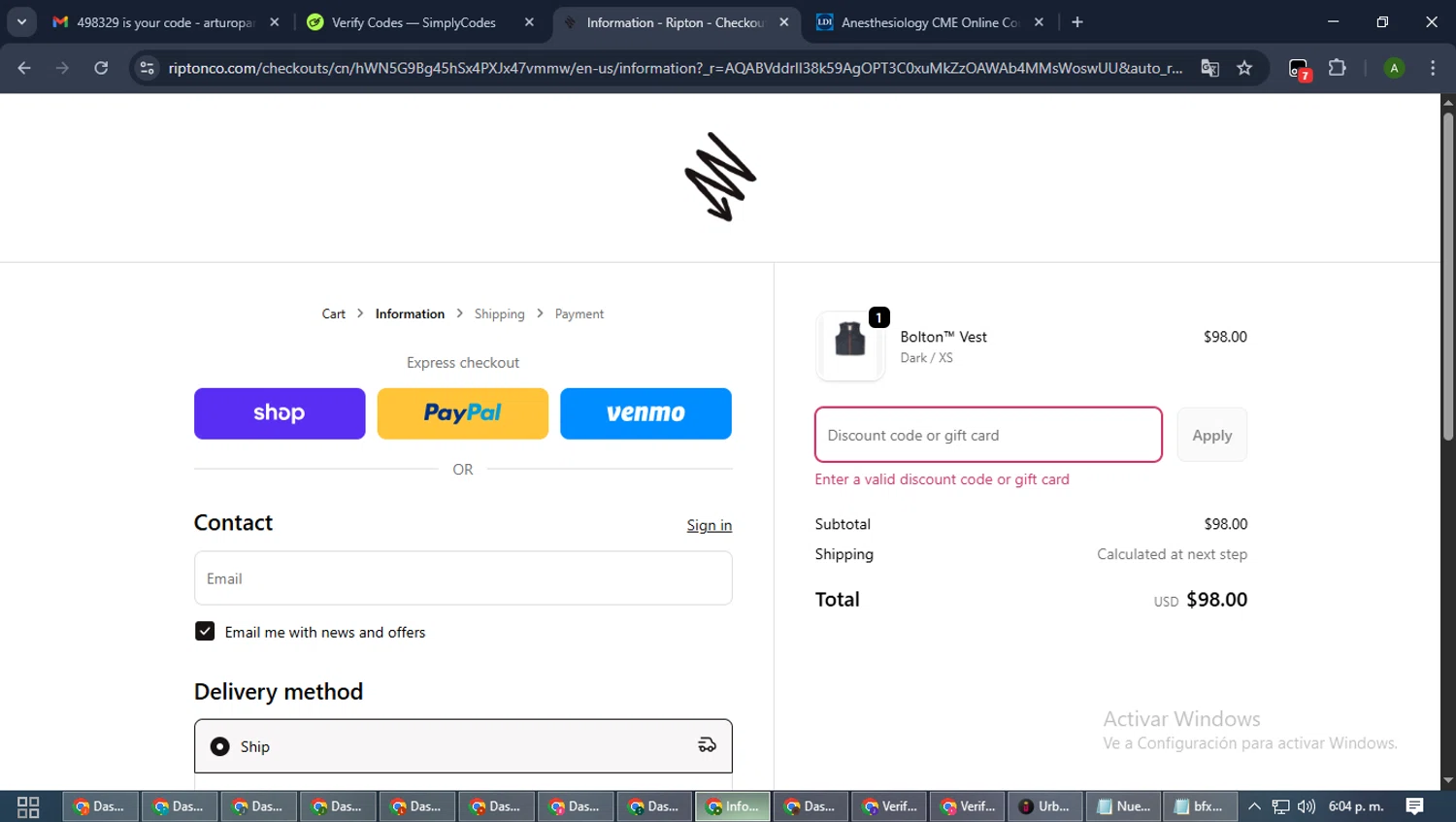Viewport: 1456px width, 822px height.
Task: Click the Bolton Vest product name
Action: (943, 337)
